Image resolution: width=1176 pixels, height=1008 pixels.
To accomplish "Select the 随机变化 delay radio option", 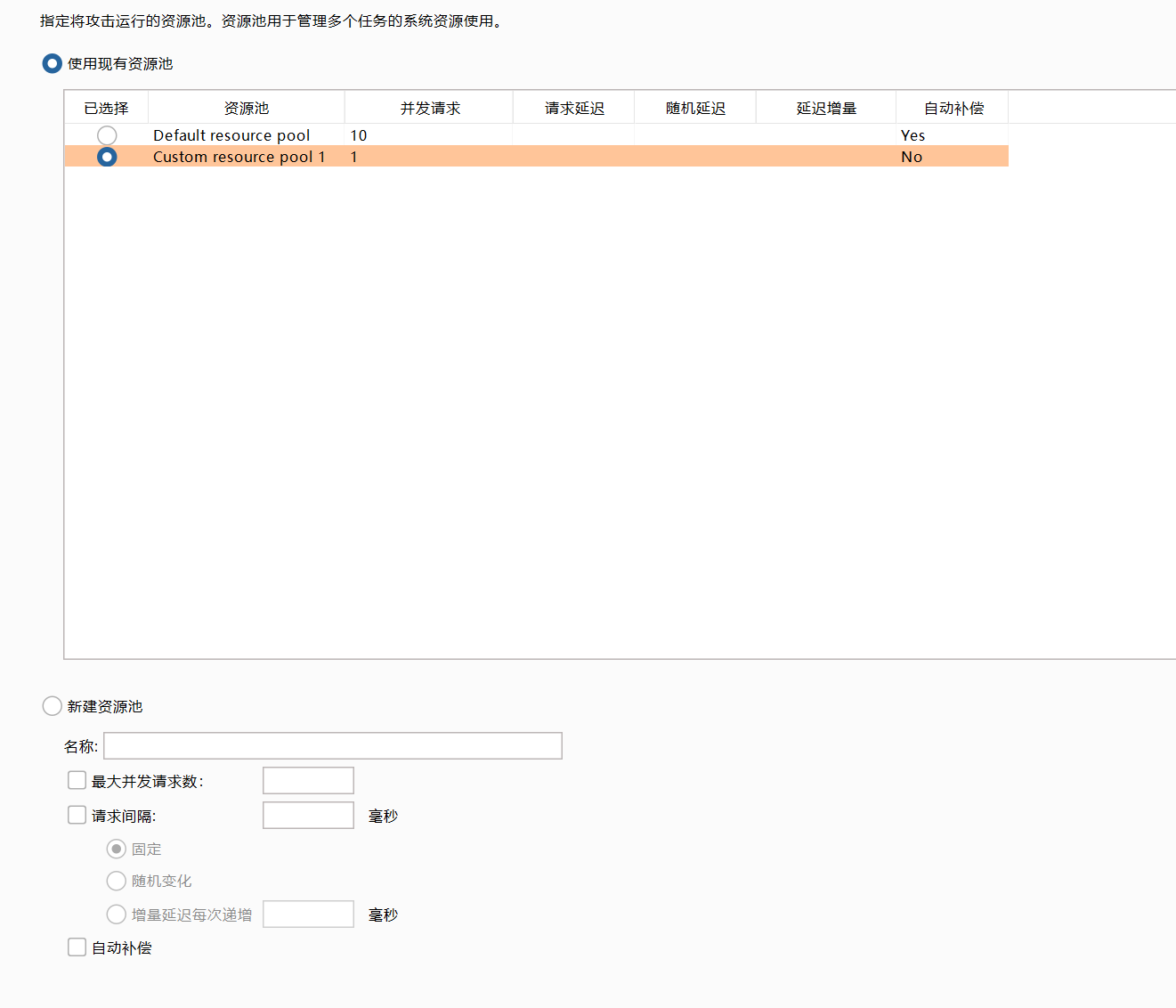I will [116, 881].
